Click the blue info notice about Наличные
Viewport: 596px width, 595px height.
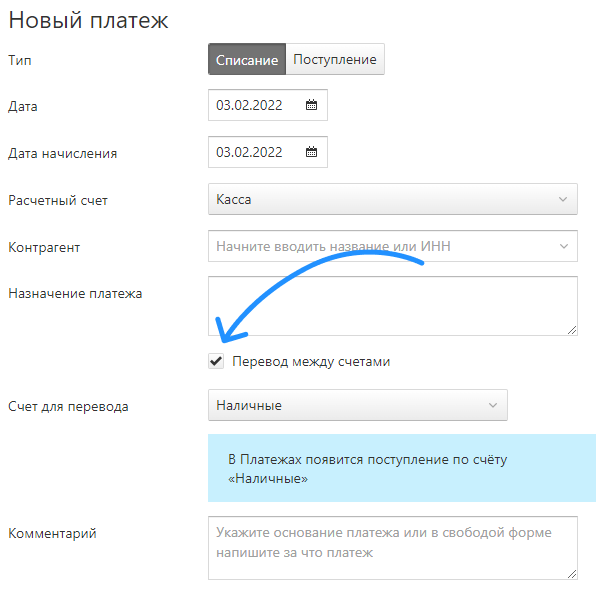pyautogui.click(x=402, y=468)
